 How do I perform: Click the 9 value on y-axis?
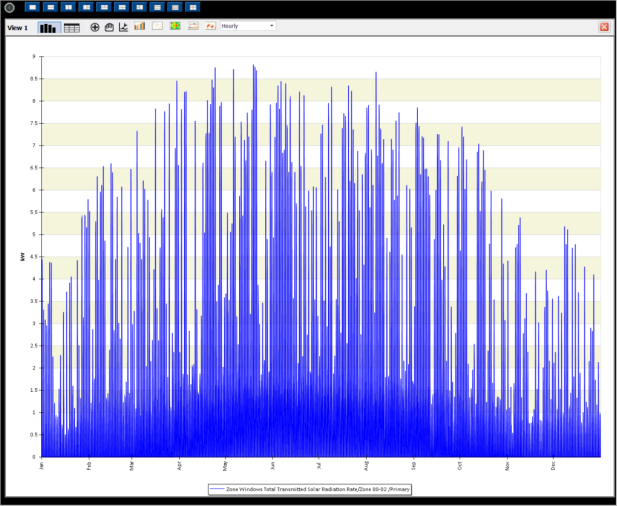[34, 57]
